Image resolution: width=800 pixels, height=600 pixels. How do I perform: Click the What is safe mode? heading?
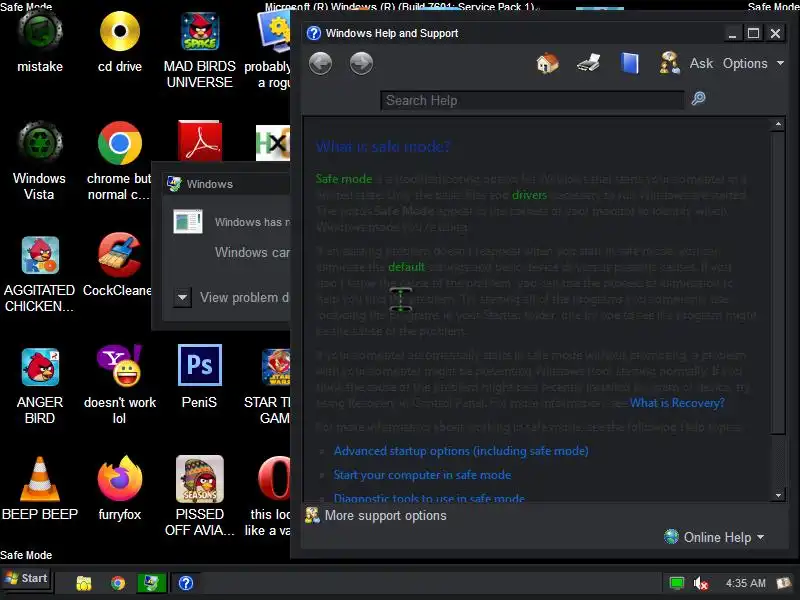tap(383, 147)
